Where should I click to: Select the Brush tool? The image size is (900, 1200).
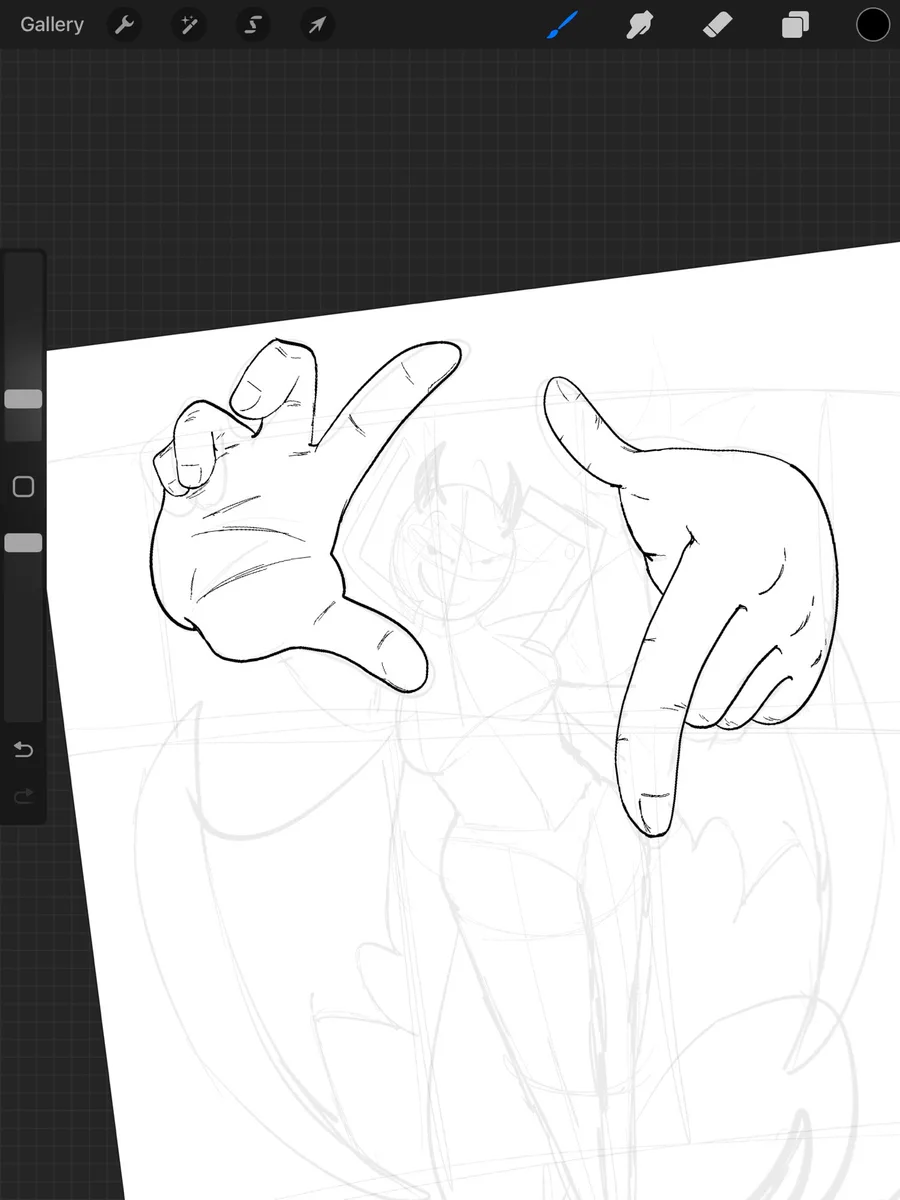[563, 24]
